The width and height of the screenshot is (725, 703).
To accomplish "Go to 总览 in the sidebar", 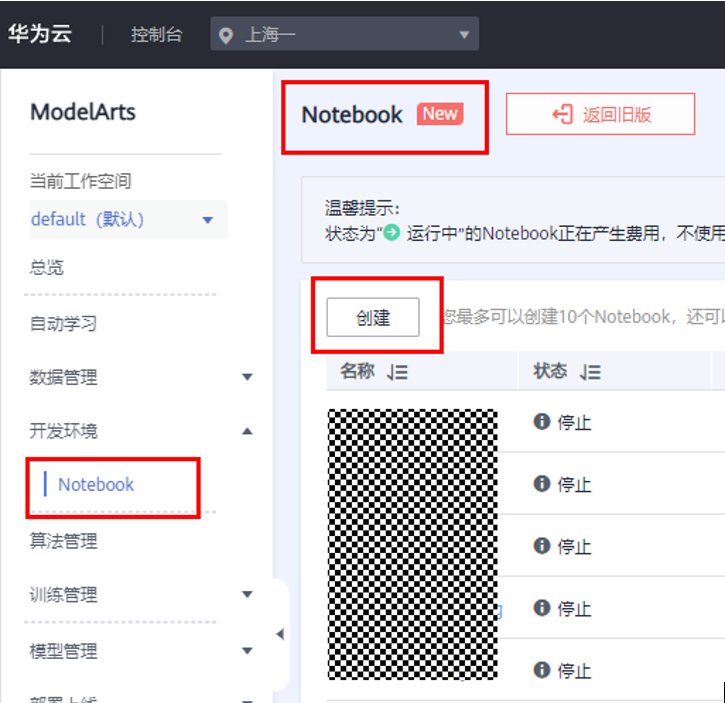I will pos(47,267).
